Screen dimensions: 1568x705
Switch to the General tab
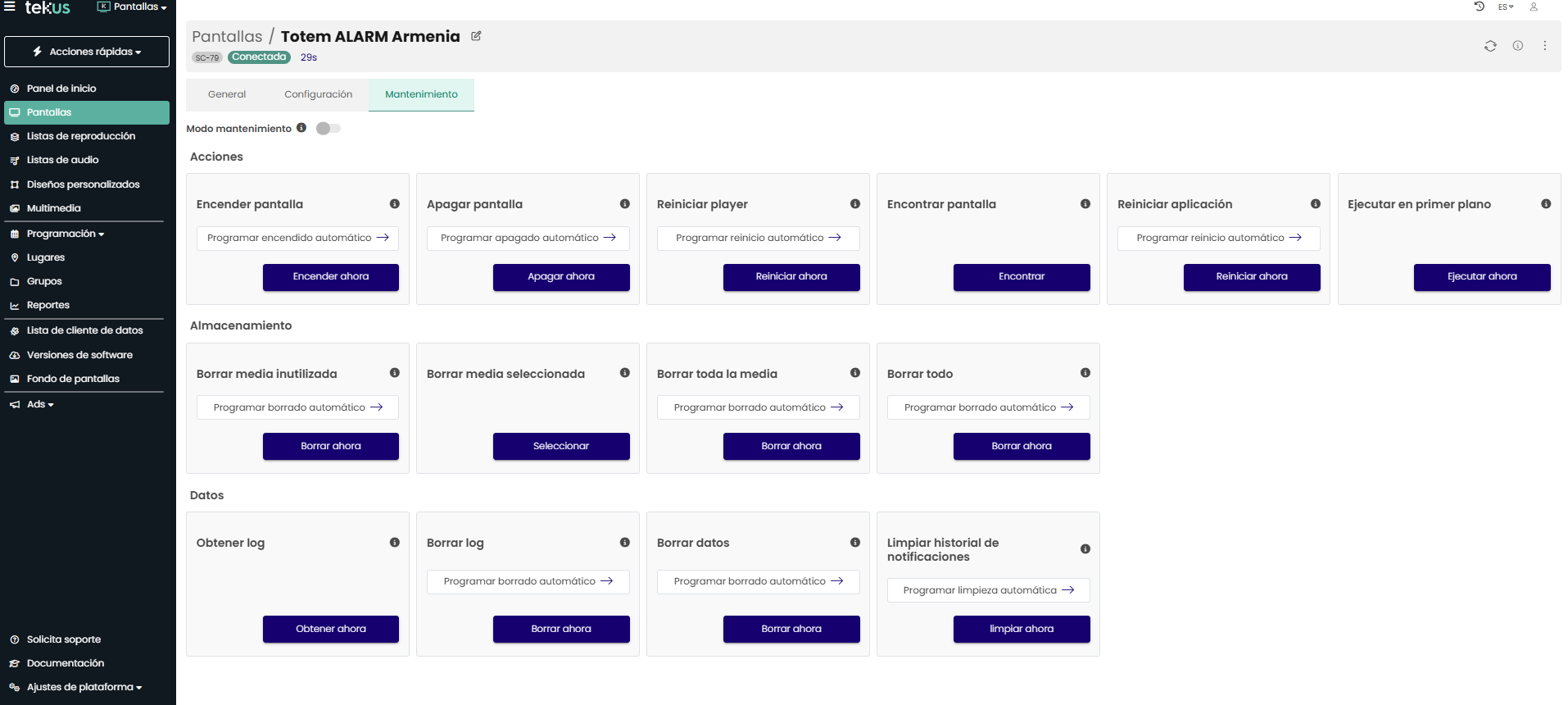coord(227,94)
